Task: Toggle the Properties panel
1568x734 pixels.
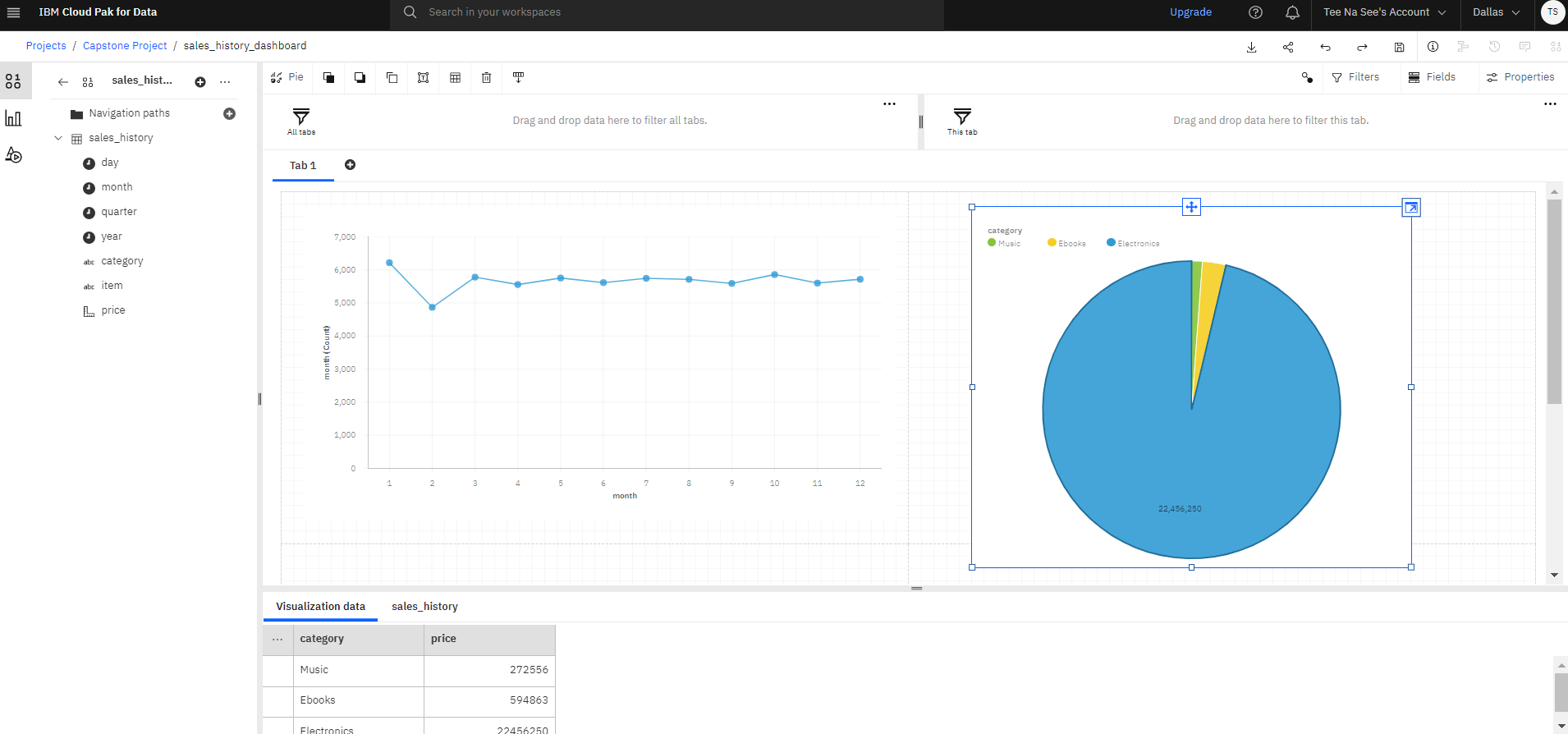Action: point(1520,77)
